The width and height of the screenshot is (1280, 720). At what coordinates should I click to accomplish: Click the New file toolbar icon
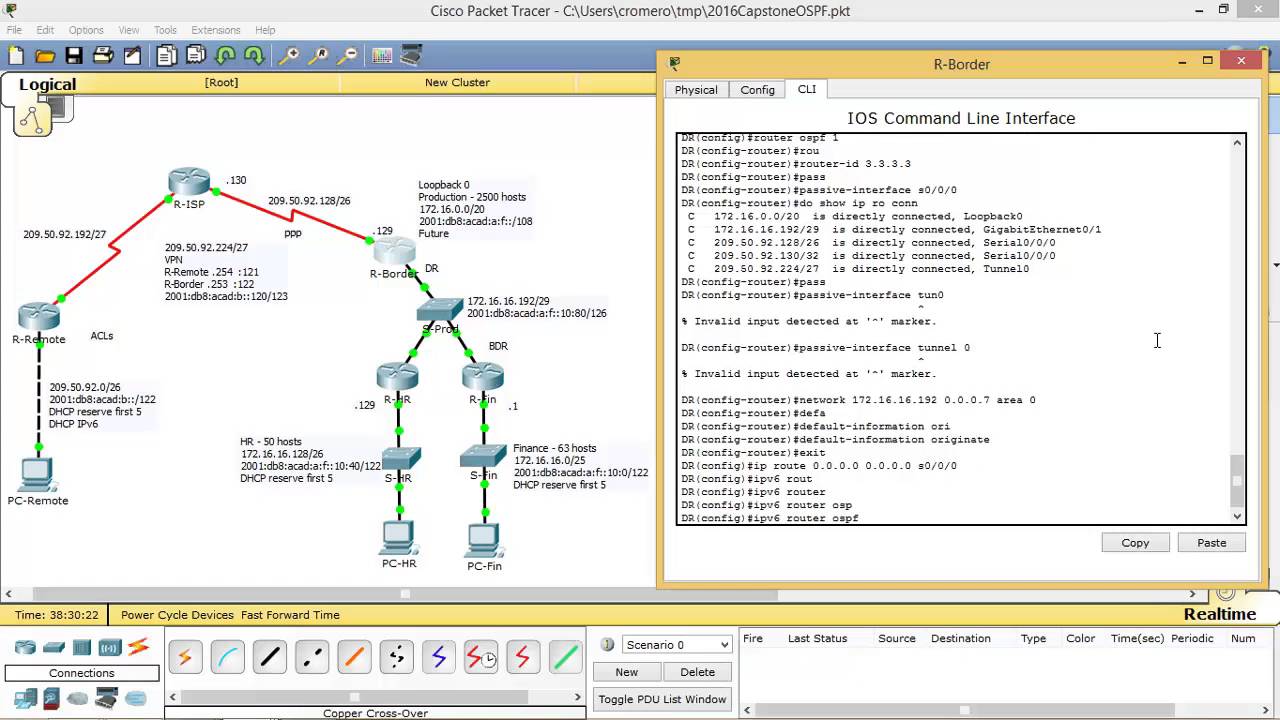point(16,56)
